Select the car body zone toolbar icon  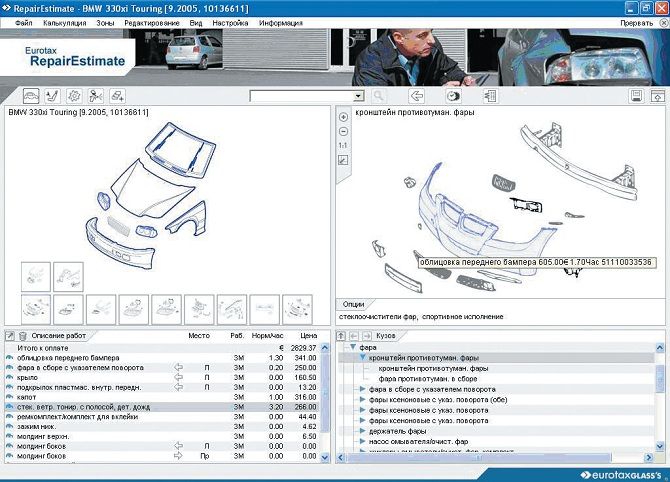coord(31,96)
